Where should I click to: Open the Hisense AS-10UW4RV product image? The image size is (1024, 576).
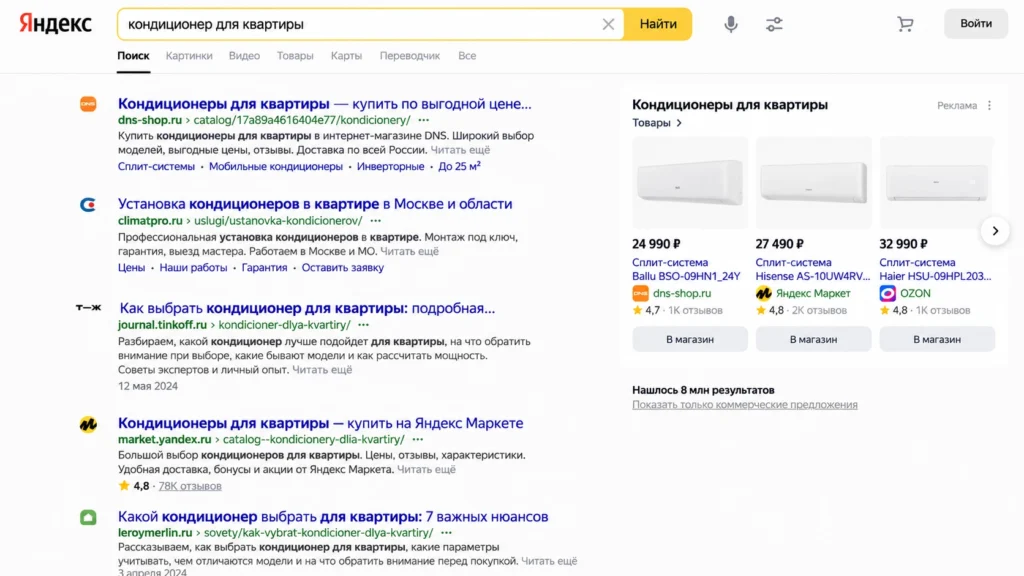813,183
